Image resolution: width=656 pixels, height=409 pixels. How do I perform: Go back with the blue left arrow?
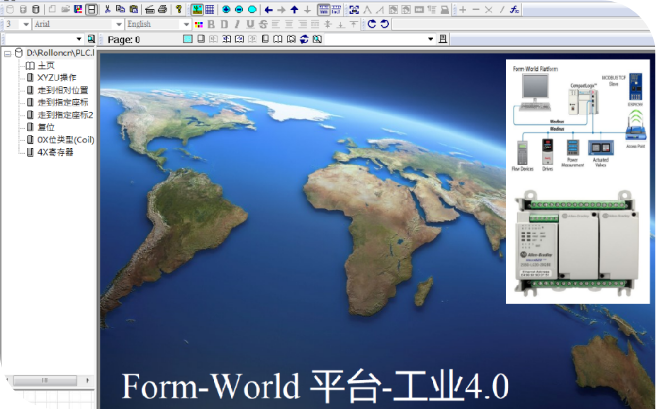click(x=268, y=9)
